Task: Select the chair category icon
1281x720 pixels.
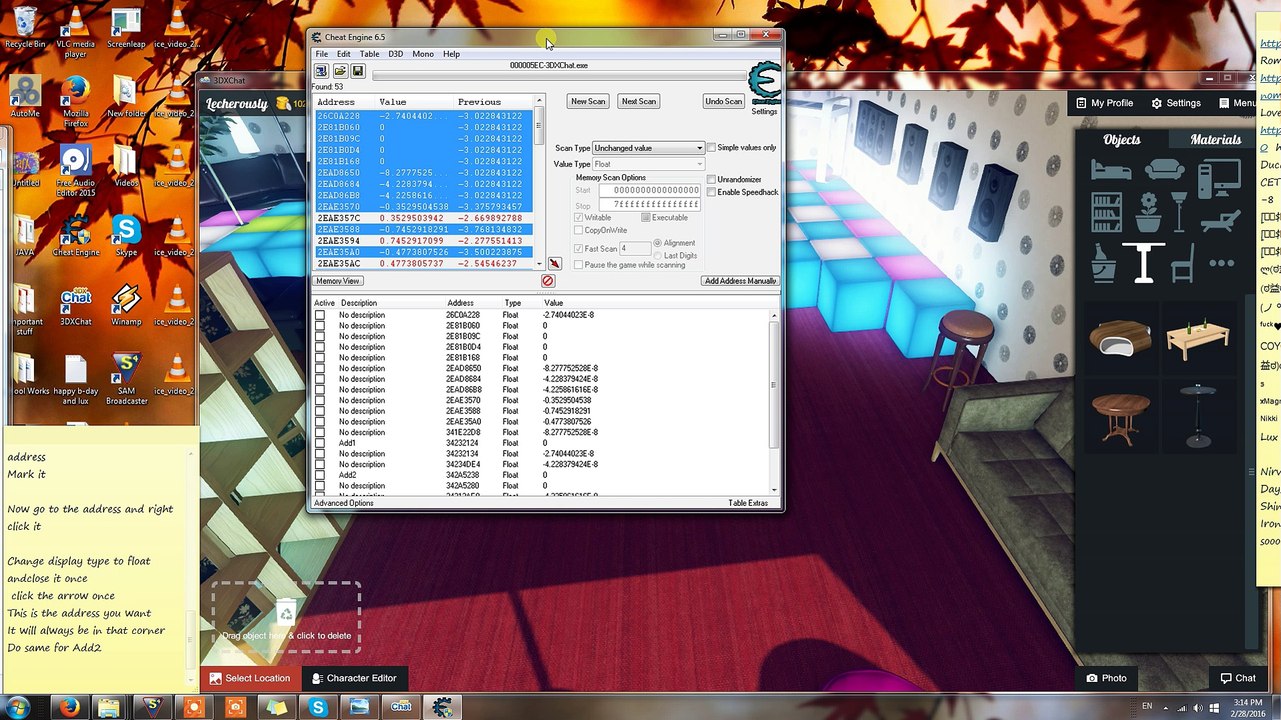Action: click(x=1183, y=264)
